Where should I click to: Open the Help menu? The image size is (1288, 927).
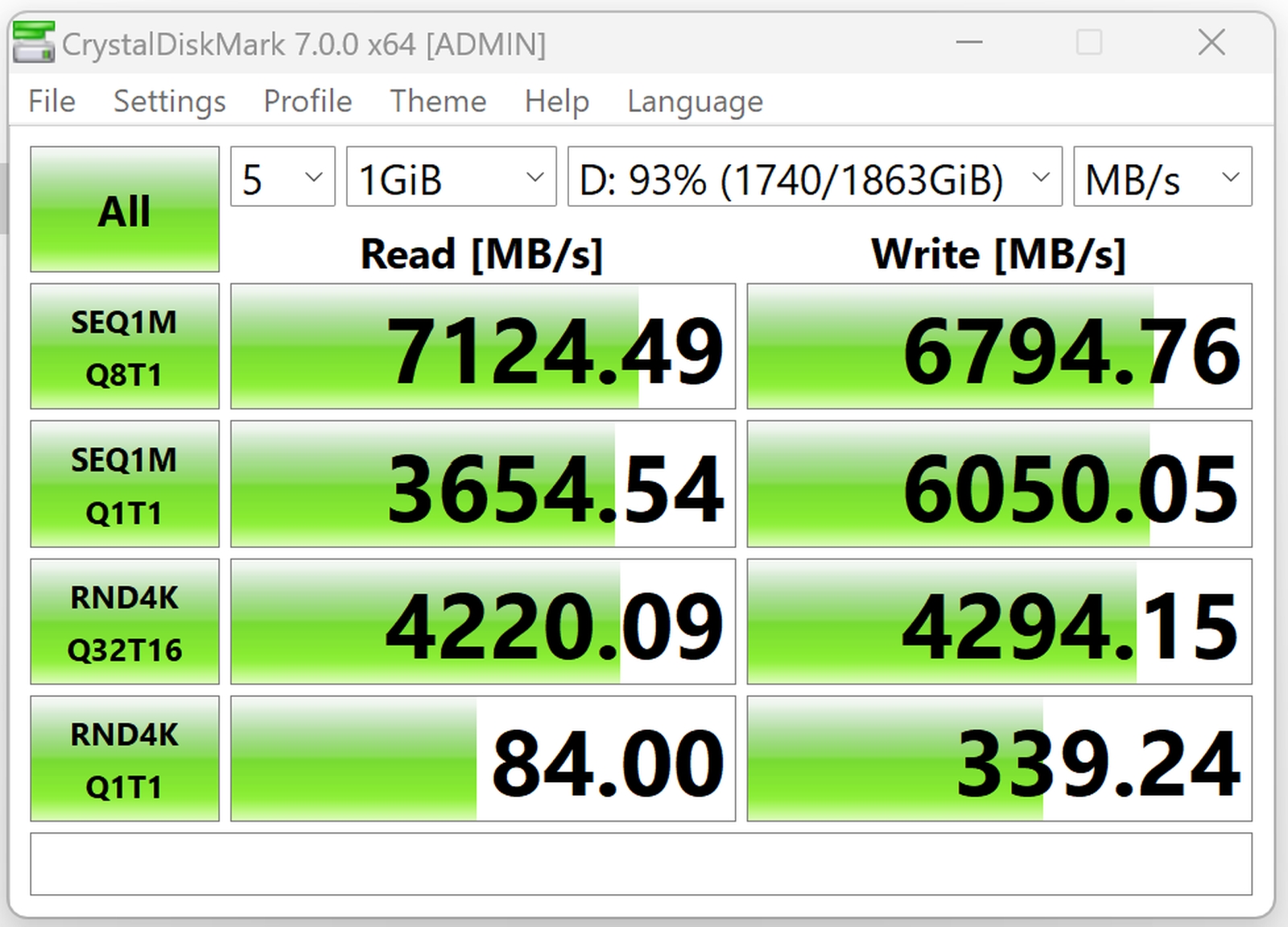pos(556,101)
